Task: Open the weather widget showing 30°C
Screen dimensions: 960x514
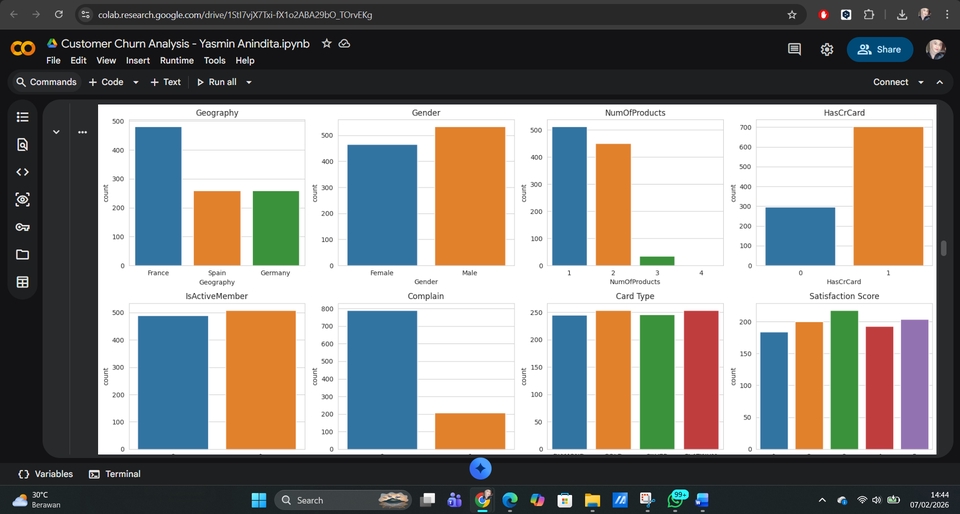Action: (x=37, y=500)
